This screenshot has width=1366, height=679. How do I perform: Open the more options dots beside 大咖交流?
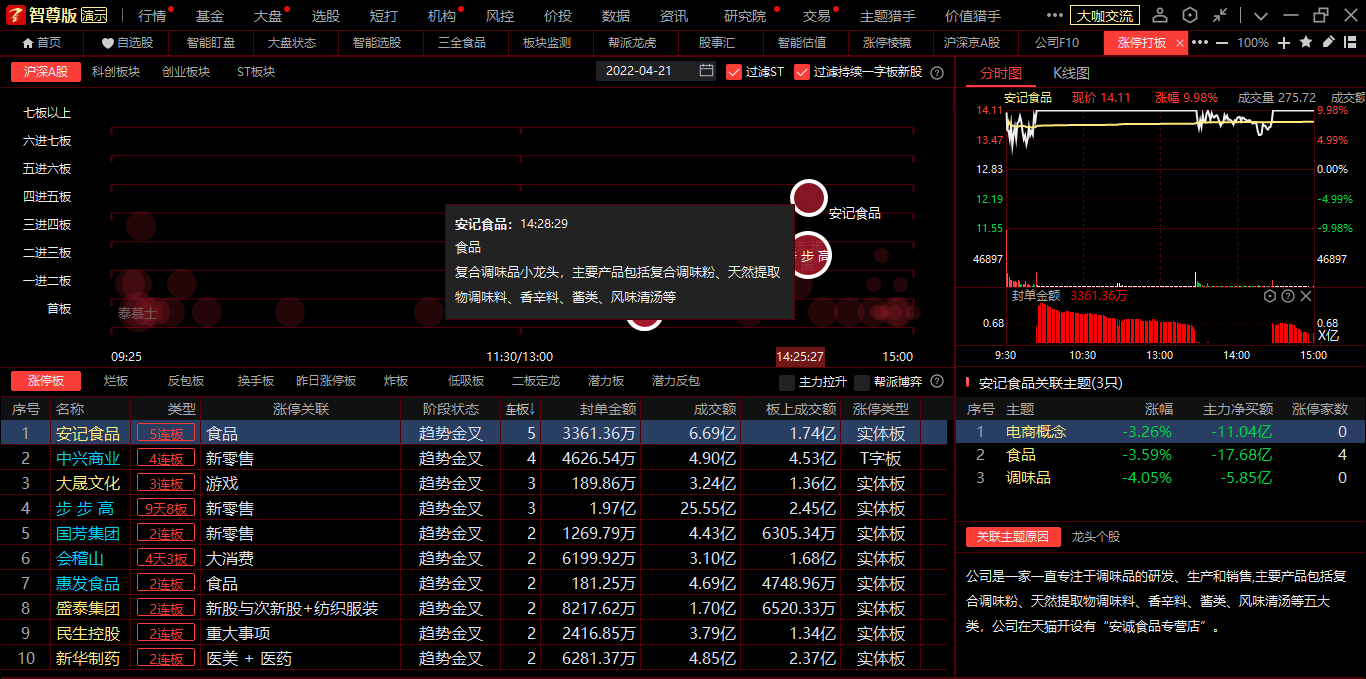[1055, 16]
